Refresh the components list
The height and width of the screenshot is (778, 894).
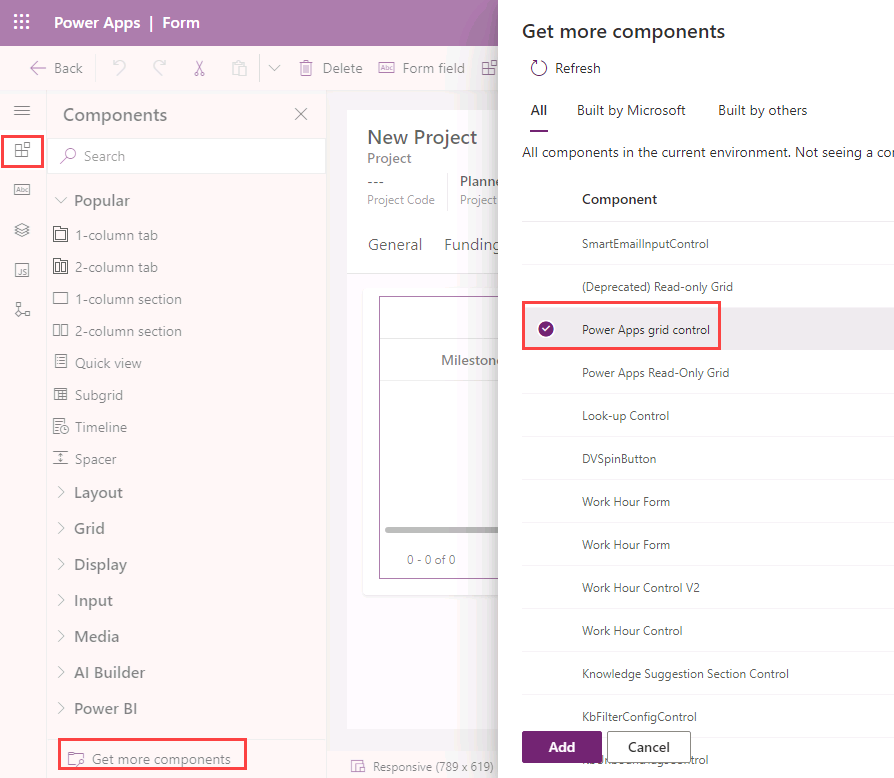coord(565,68)
